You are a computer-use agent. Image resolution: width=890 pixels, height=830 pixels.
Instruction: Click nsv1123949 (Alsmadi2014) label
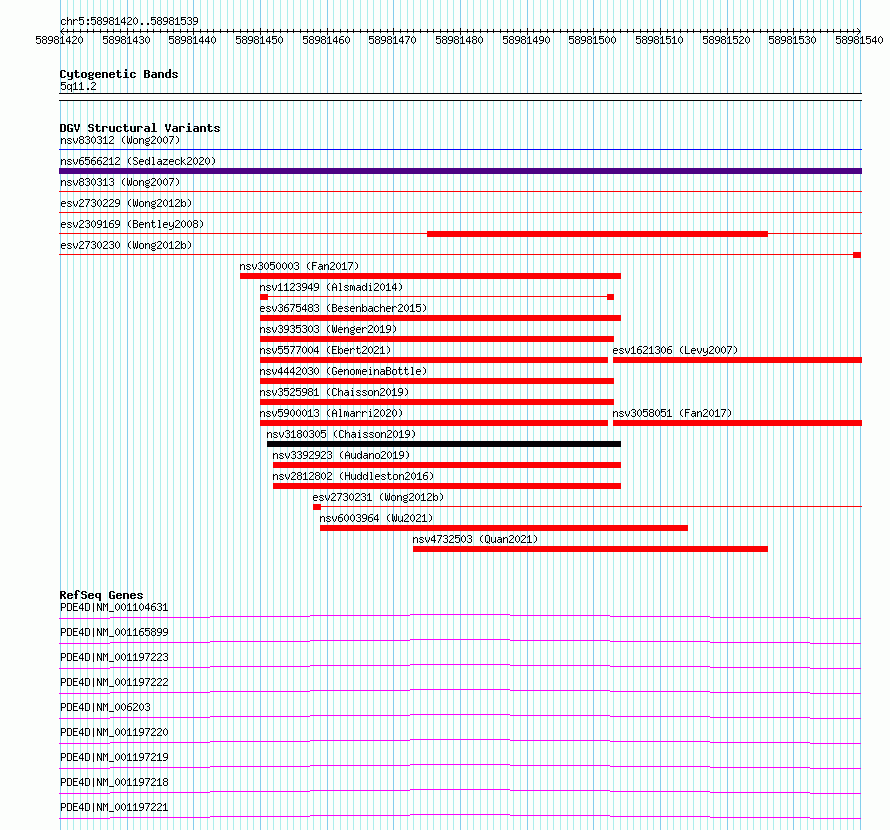tap(331, 287)
